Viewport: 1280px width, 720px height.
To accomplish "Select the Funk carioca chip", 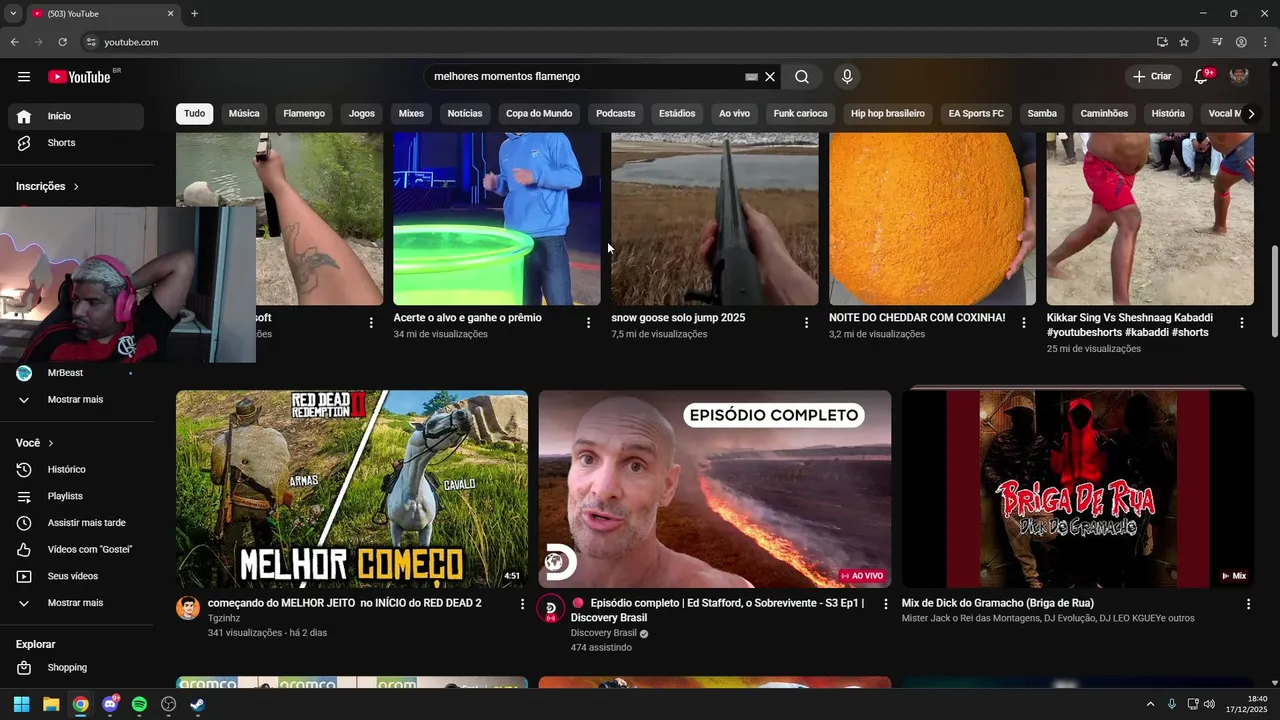I will [x=800, y=114].
